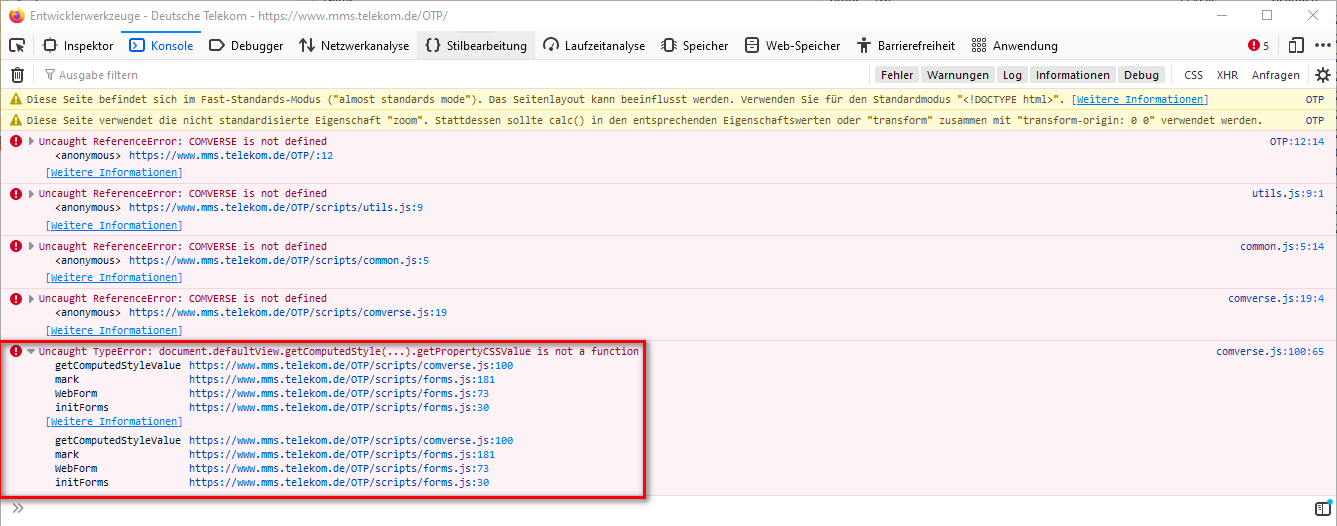Screen dimensions: 1337x526
Task: Enable the Anfragen filter
Action: 1276,75
